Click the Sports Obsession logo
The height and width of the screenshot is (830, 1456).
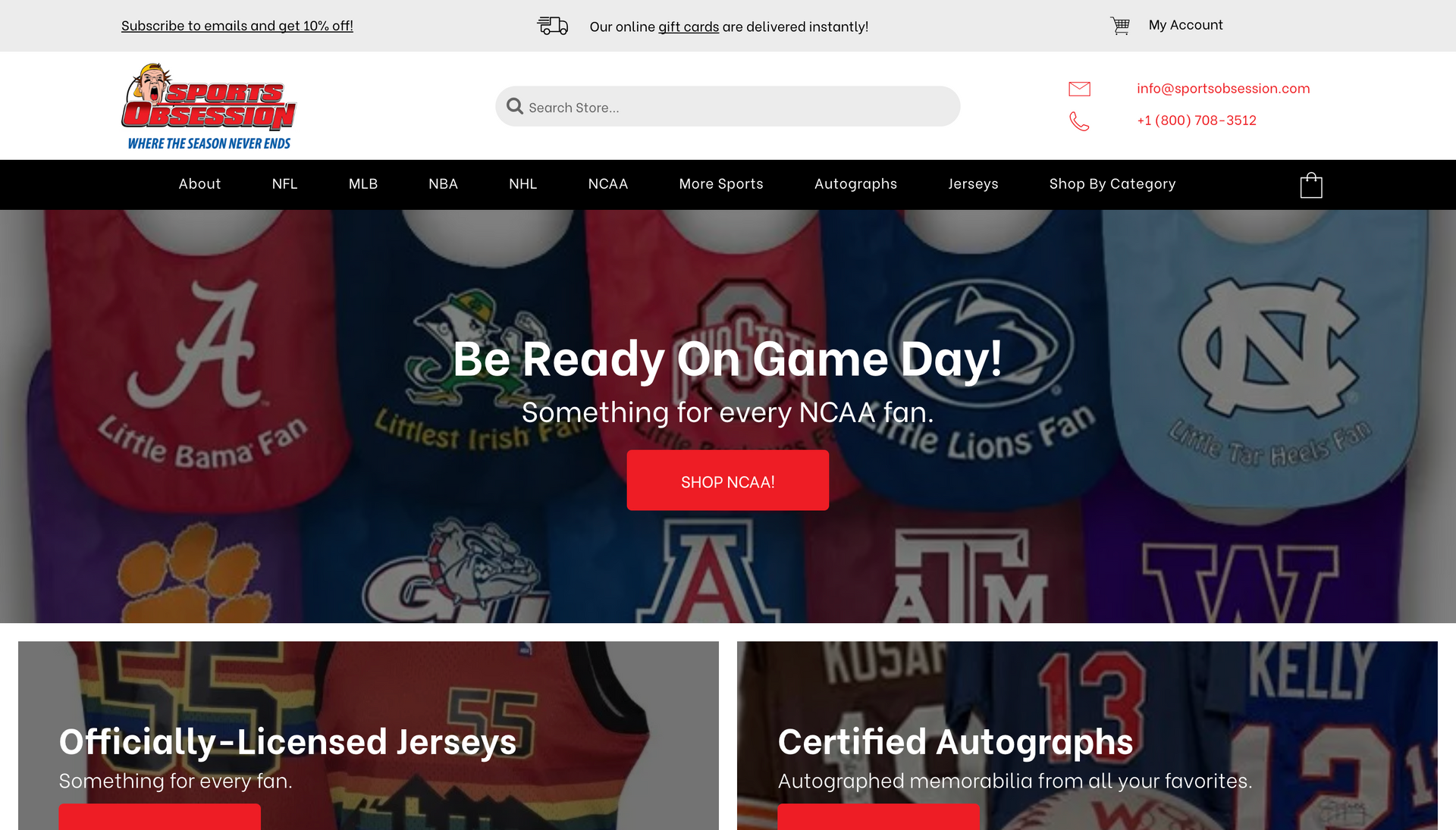pos(209,106)
